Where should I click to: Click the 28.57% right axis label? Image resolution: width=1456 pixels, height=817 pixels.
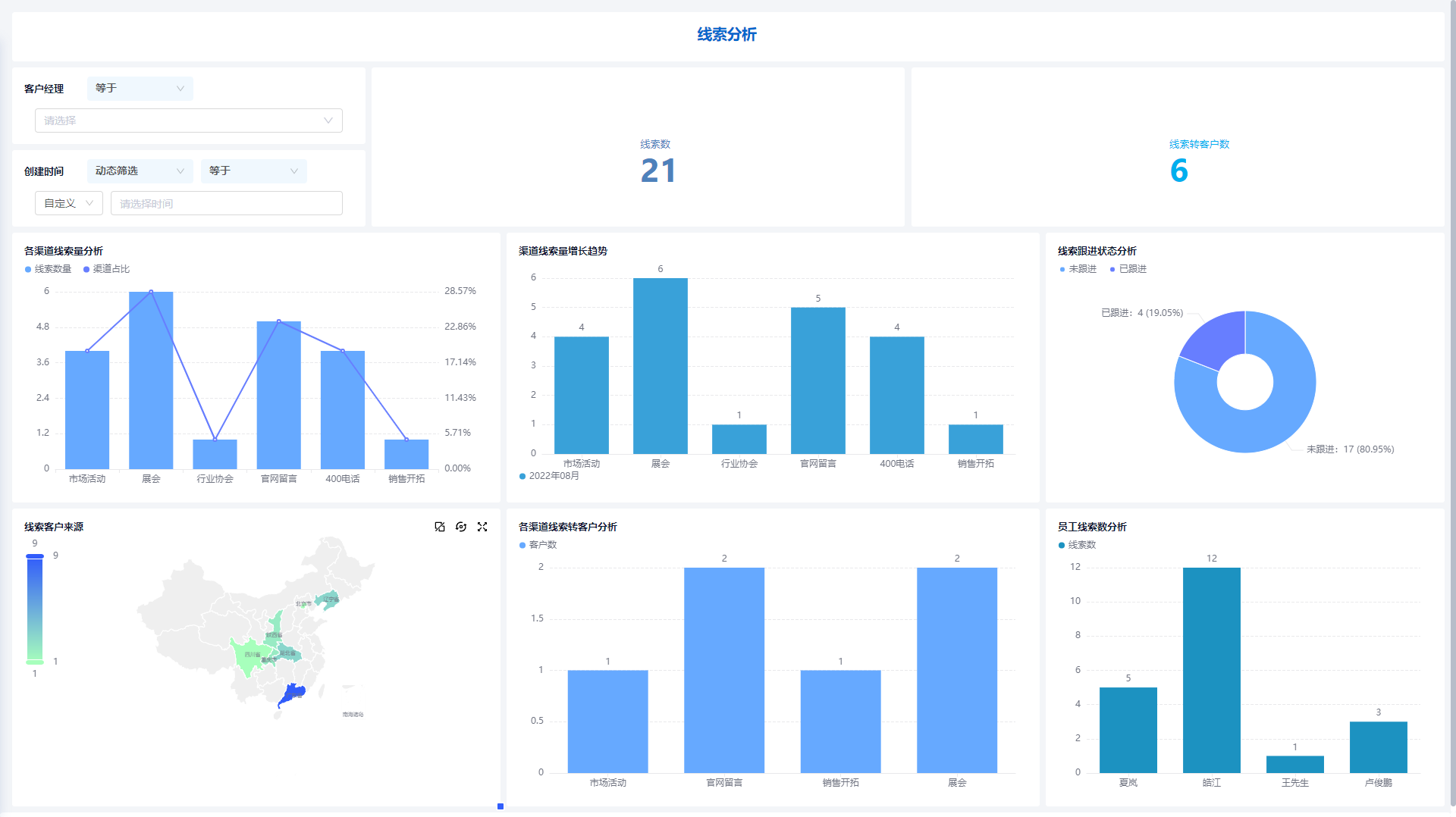pos(460,291)
